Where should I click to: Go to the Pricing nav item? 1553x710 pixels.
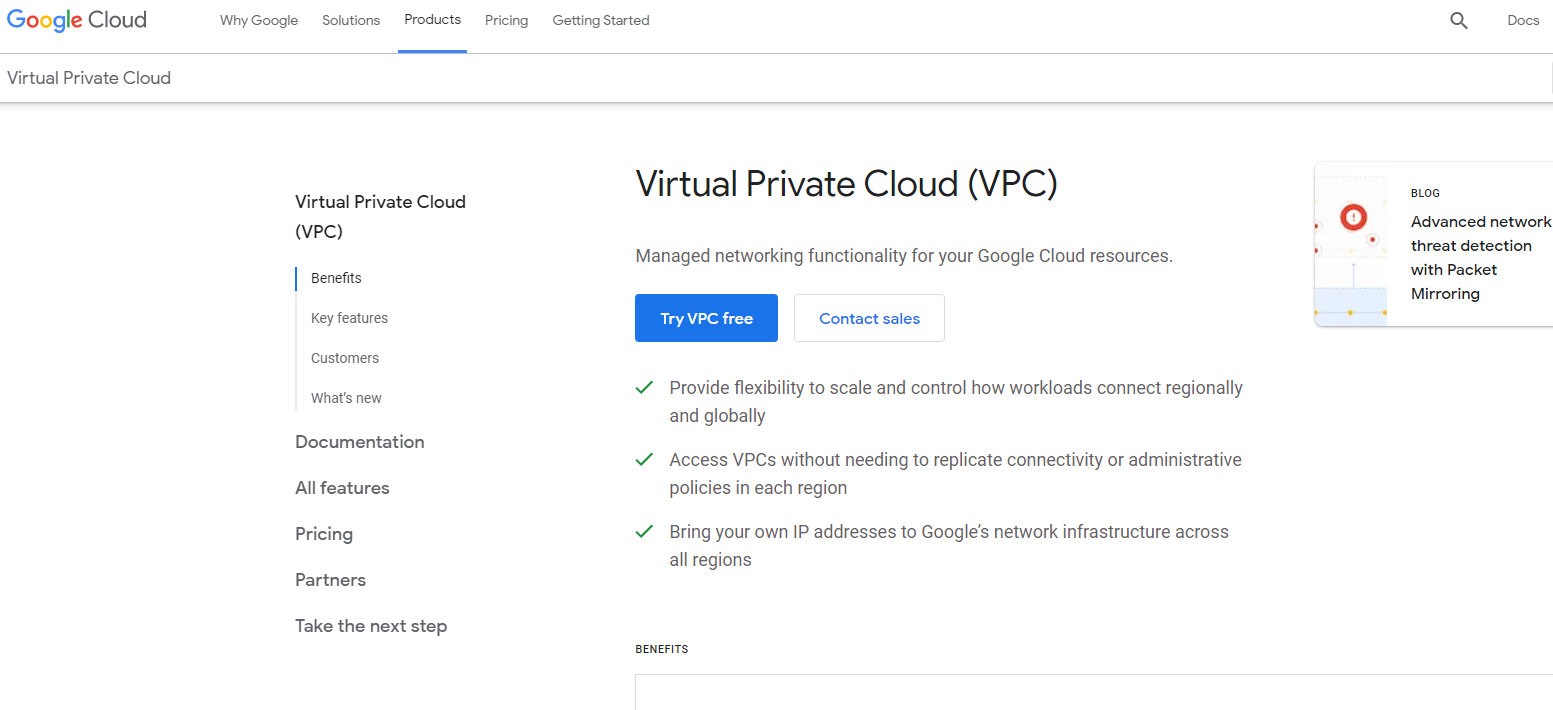coord(506,20)
